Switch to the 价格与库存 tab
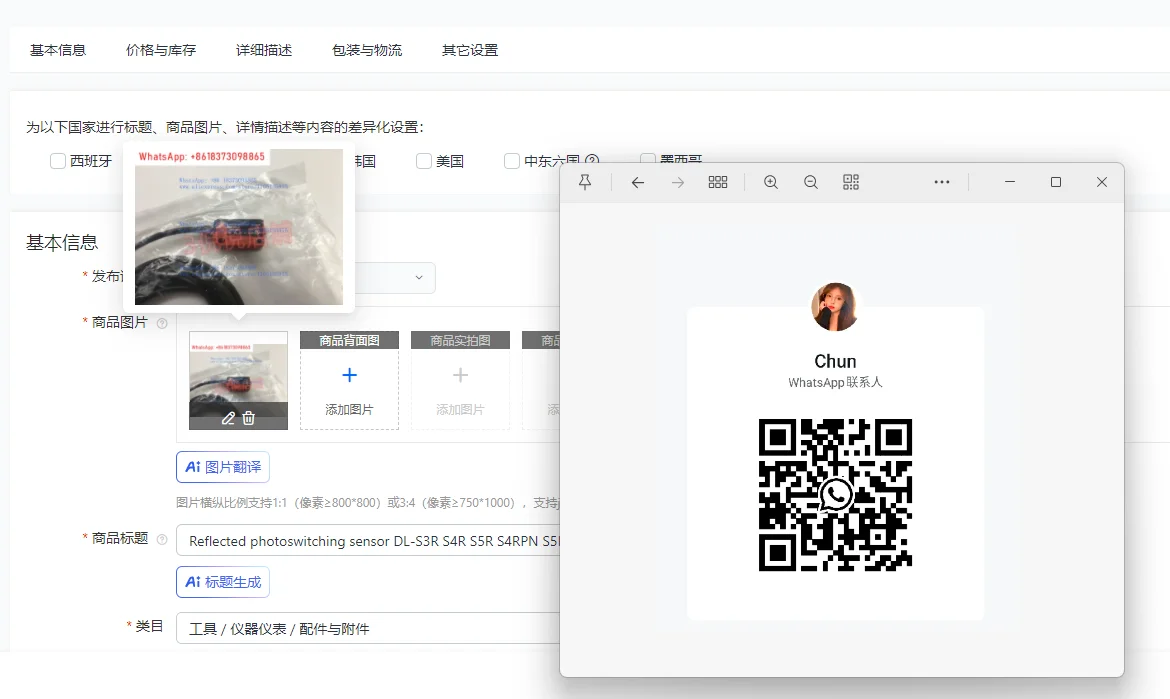This screenshot has height=699, width=1170. [x=161, y=50]
